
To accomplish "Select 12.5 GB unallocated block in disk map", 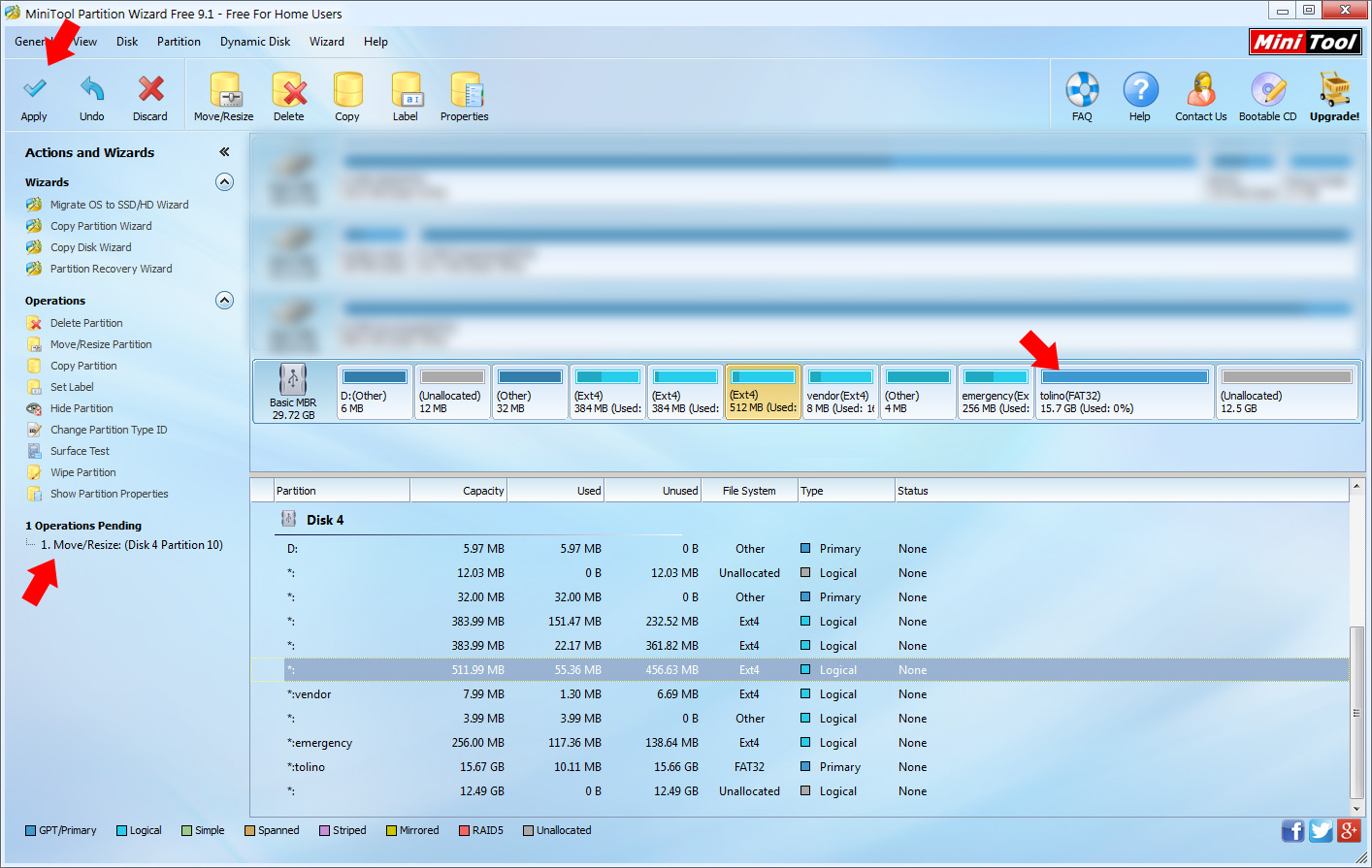I will [x=1287, y=392].
